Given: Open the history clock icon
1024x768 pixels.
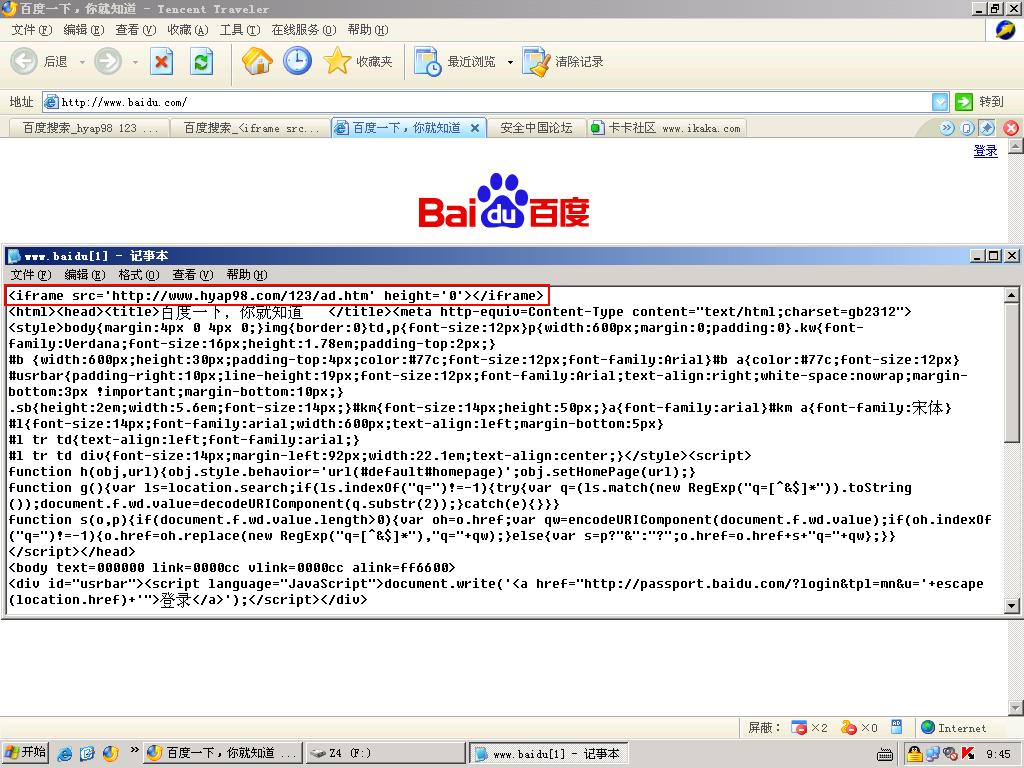Looking at the screenshot, I should 297,61.
